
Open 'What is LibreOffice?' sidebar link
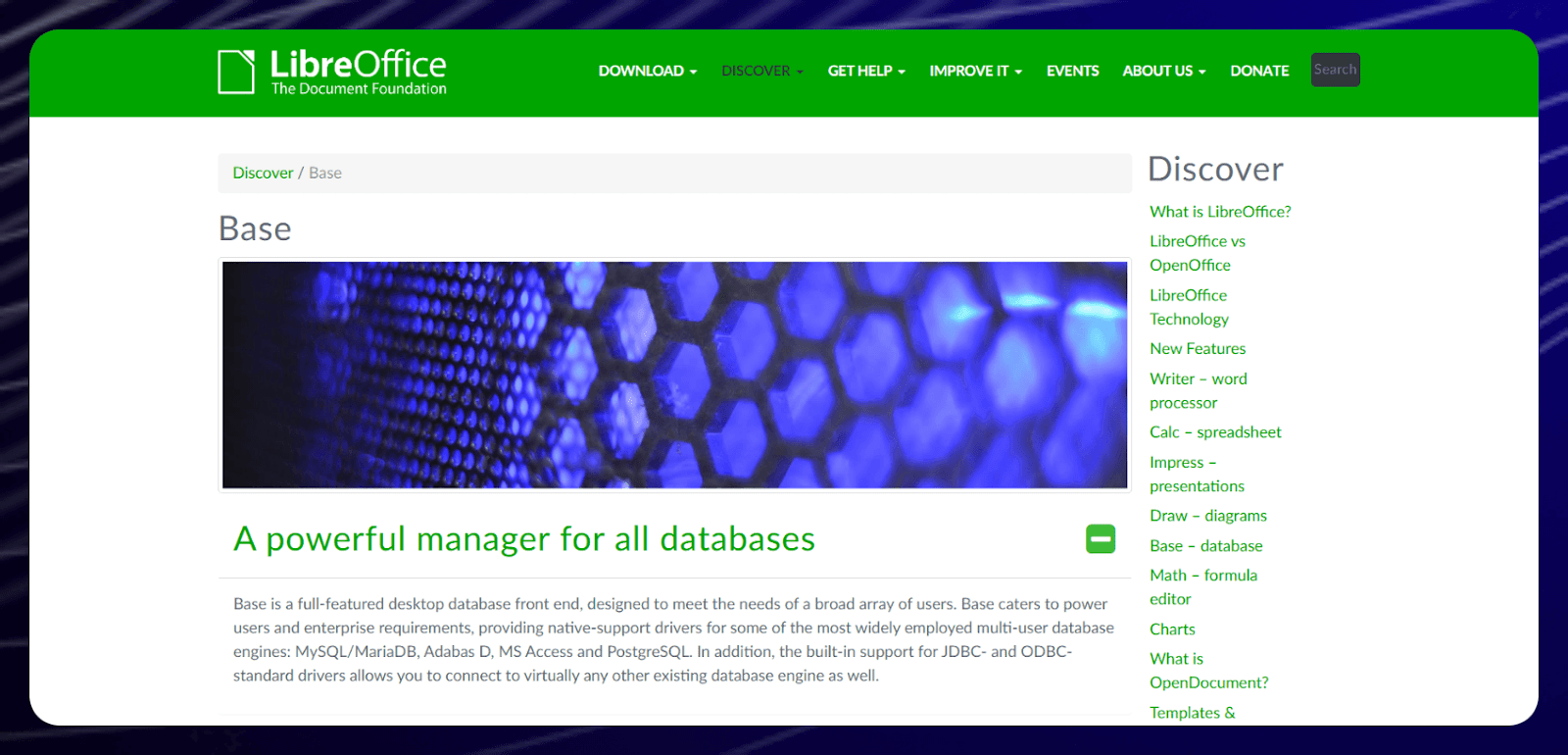(1220, 212)
